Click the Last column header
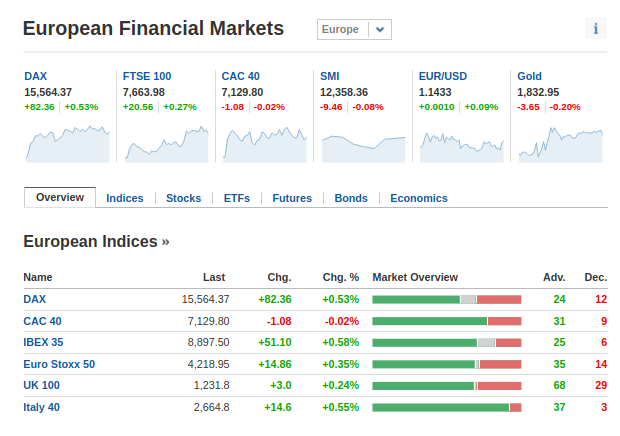The image size is (620, 436). pyautogui.click(x=214, y=277)
